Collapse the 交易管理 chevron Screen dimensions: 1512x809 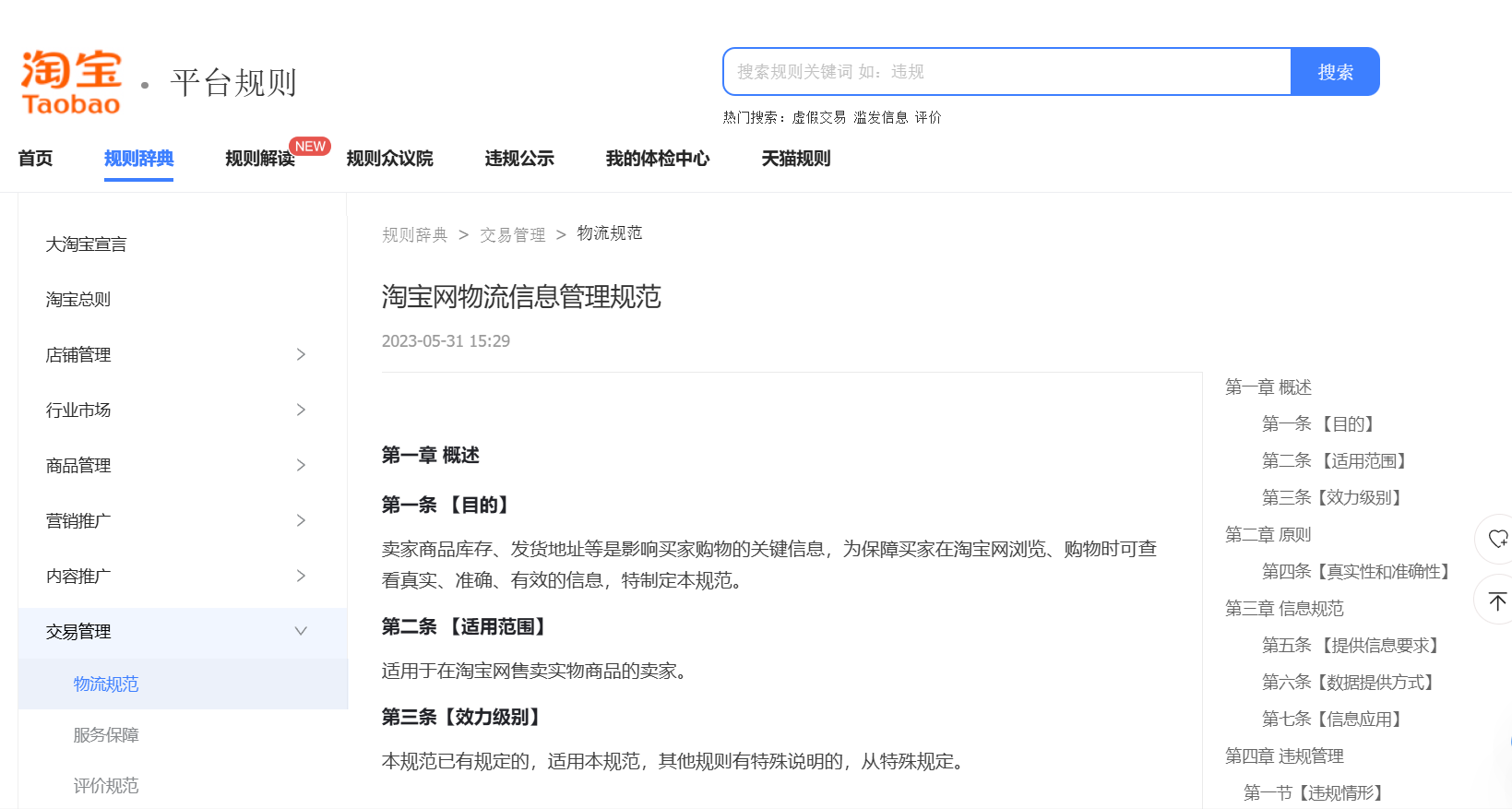(x=301, y=631)
